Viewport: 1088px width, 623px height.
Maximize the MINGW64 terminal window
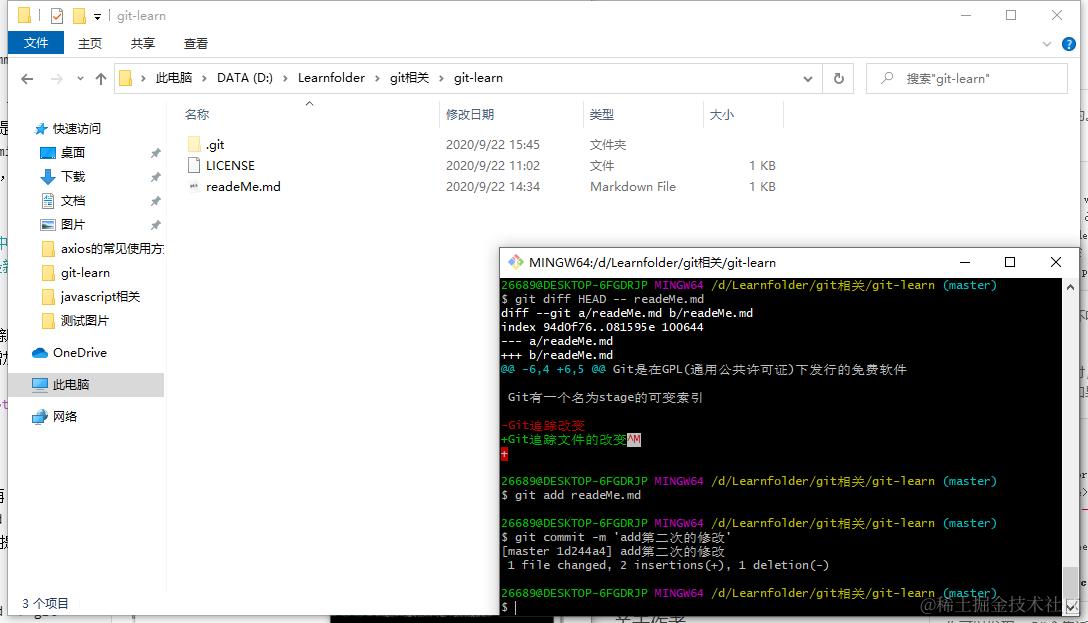click(1010, 262)
